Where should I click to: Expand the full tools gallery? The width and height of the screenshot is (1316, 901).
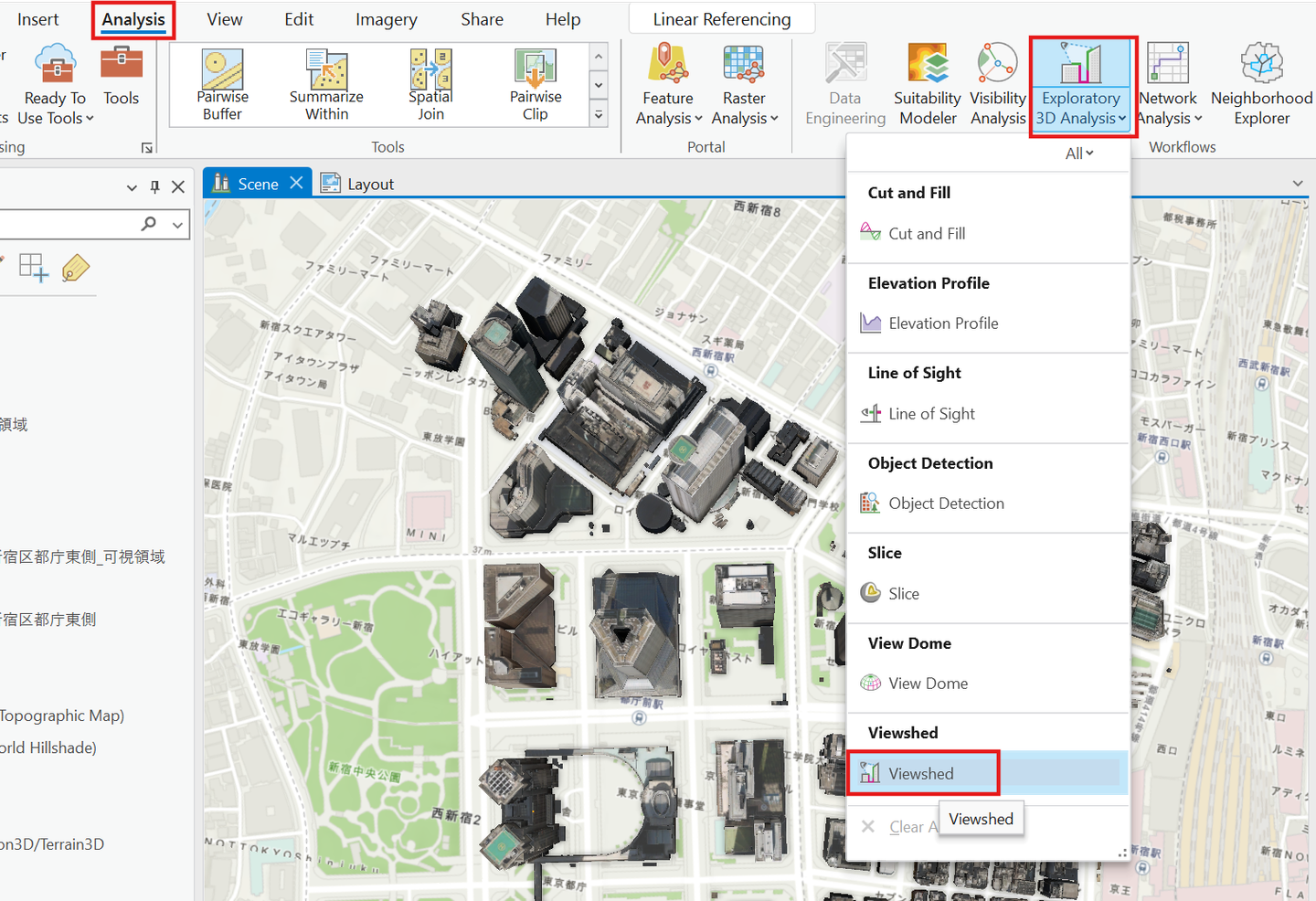point(599,115)
